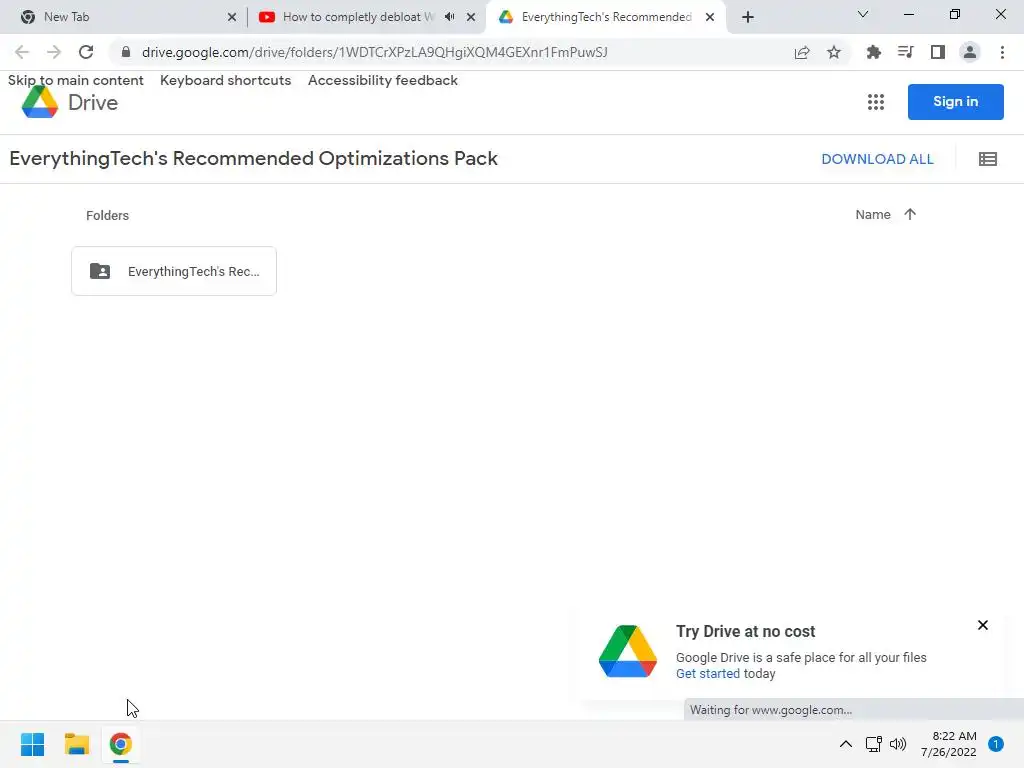Click the page title EverythingTech's Recommended Optimizations Pack
The width and height of the screenshot is (1024, 768).
[253, 159]
